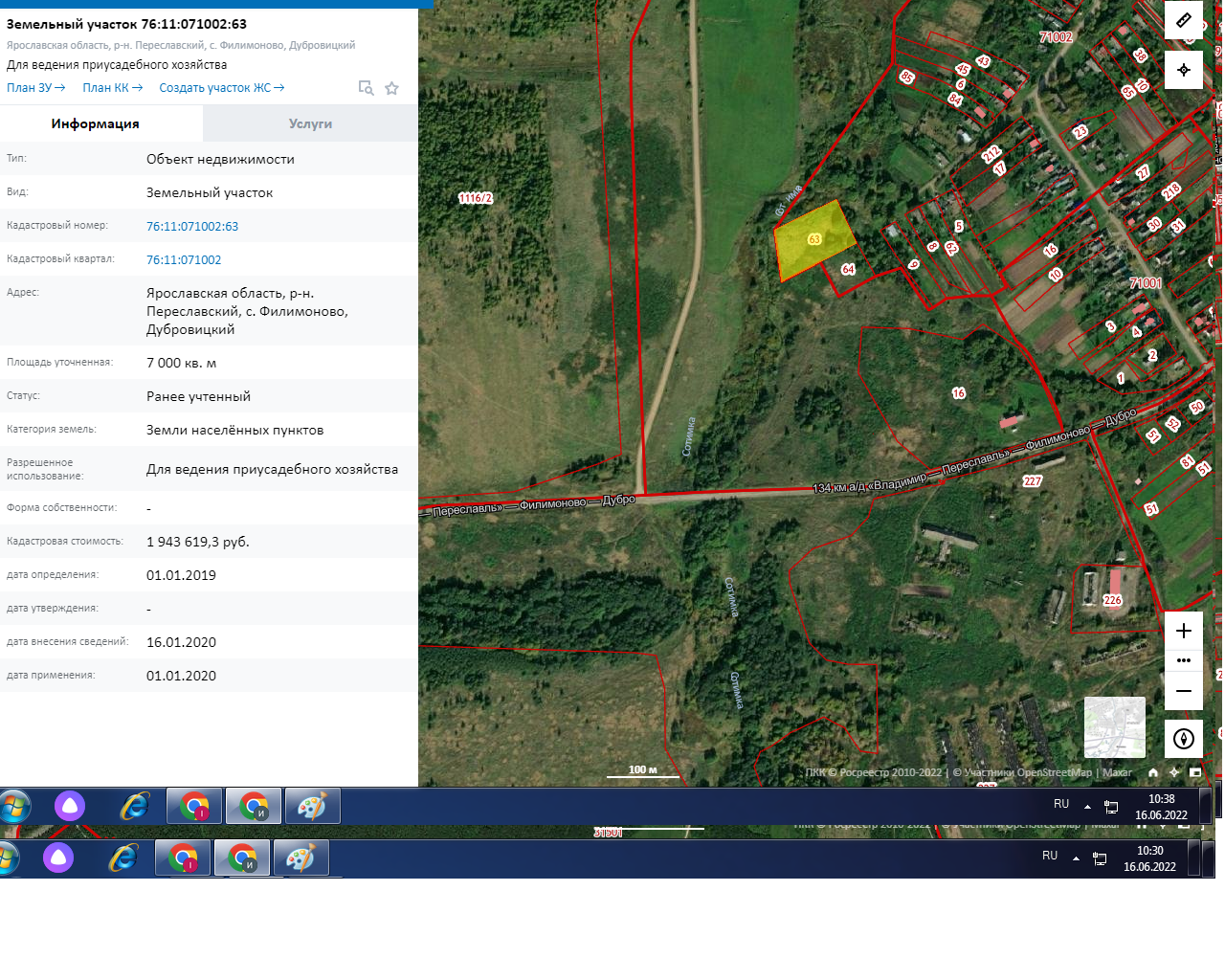This screenshot has height=980, width=1225.
Task: Open Internet Explorer on the taskbar showing 10:38
Action: [135, 807]
